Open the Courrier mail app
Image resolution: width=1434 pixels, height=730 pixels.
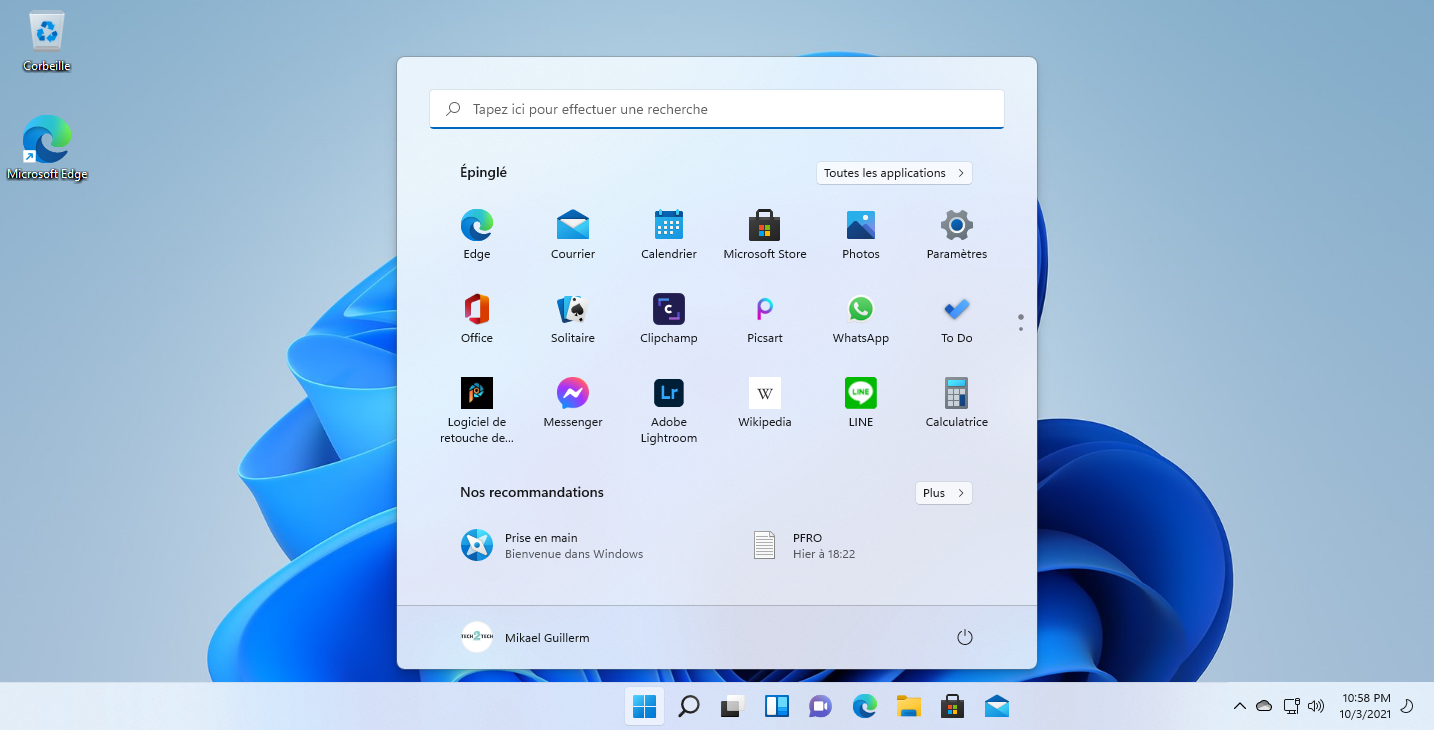point(573,234)
